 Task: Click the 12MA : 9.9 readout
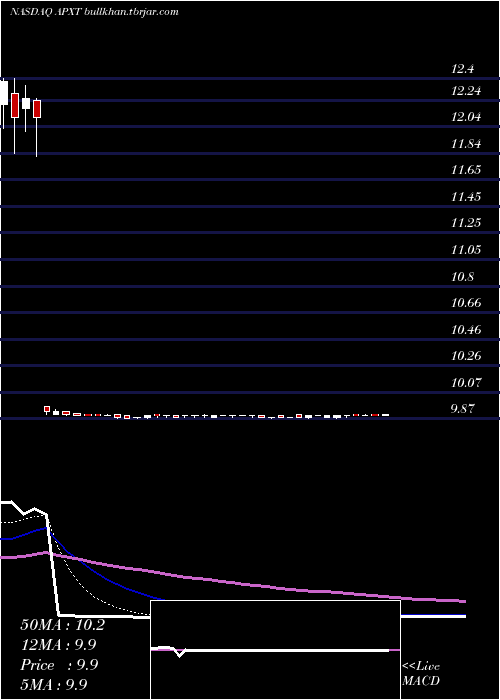pyautogui.click(x=58, y=645)
